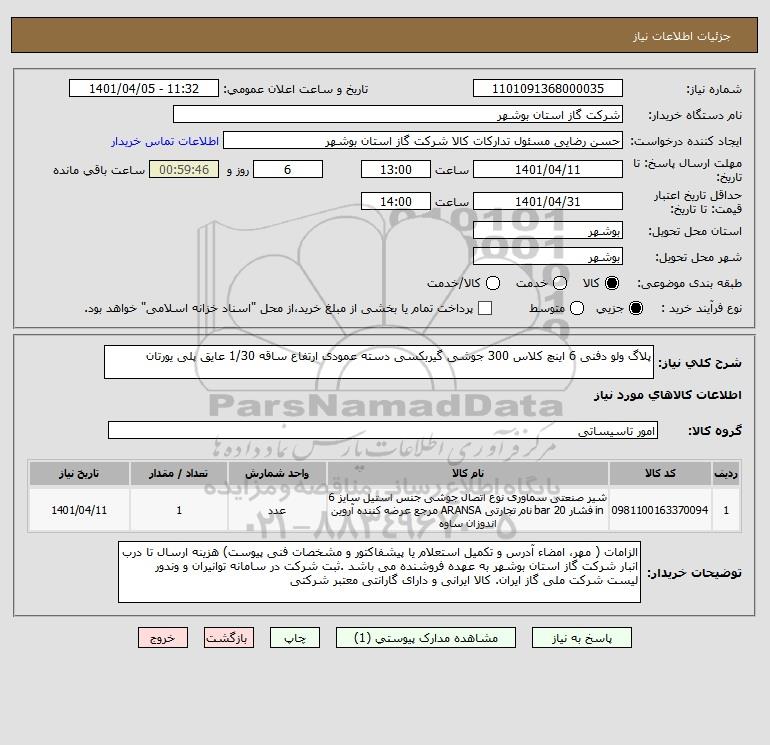Open مشاهده مدارک پیوستی (1) button
This screenshot has height=745, width=770.
tap(426, 638)
